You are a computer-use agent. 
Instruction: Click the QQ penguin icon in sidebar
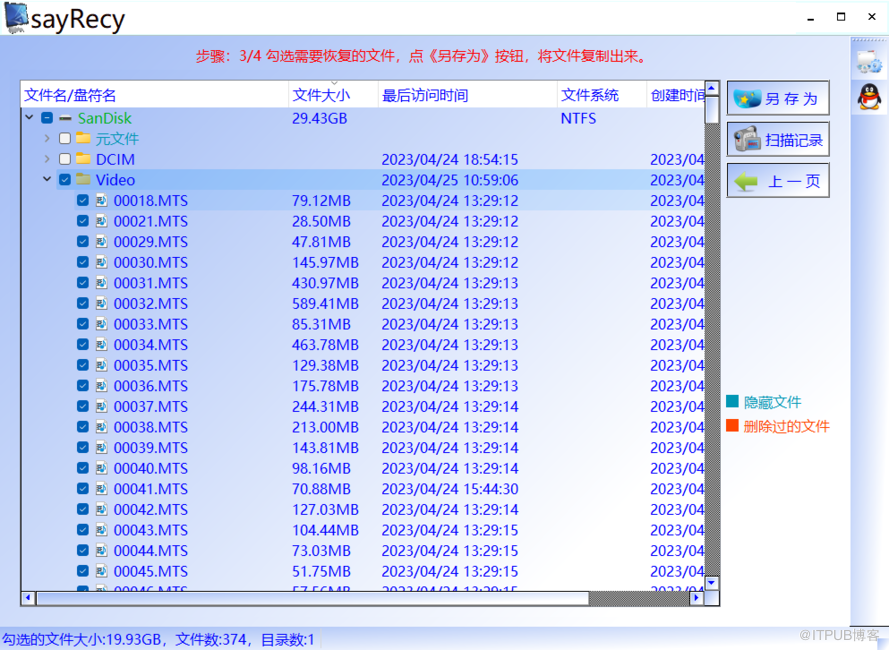coord(869,96)
